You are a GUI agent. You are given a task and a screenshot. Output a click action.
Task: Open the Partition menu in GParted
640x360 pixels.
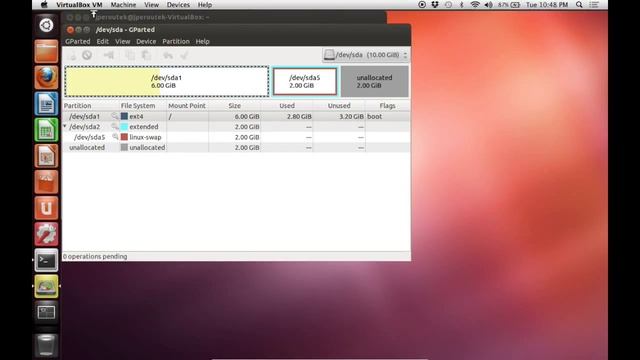pos(176,41)
